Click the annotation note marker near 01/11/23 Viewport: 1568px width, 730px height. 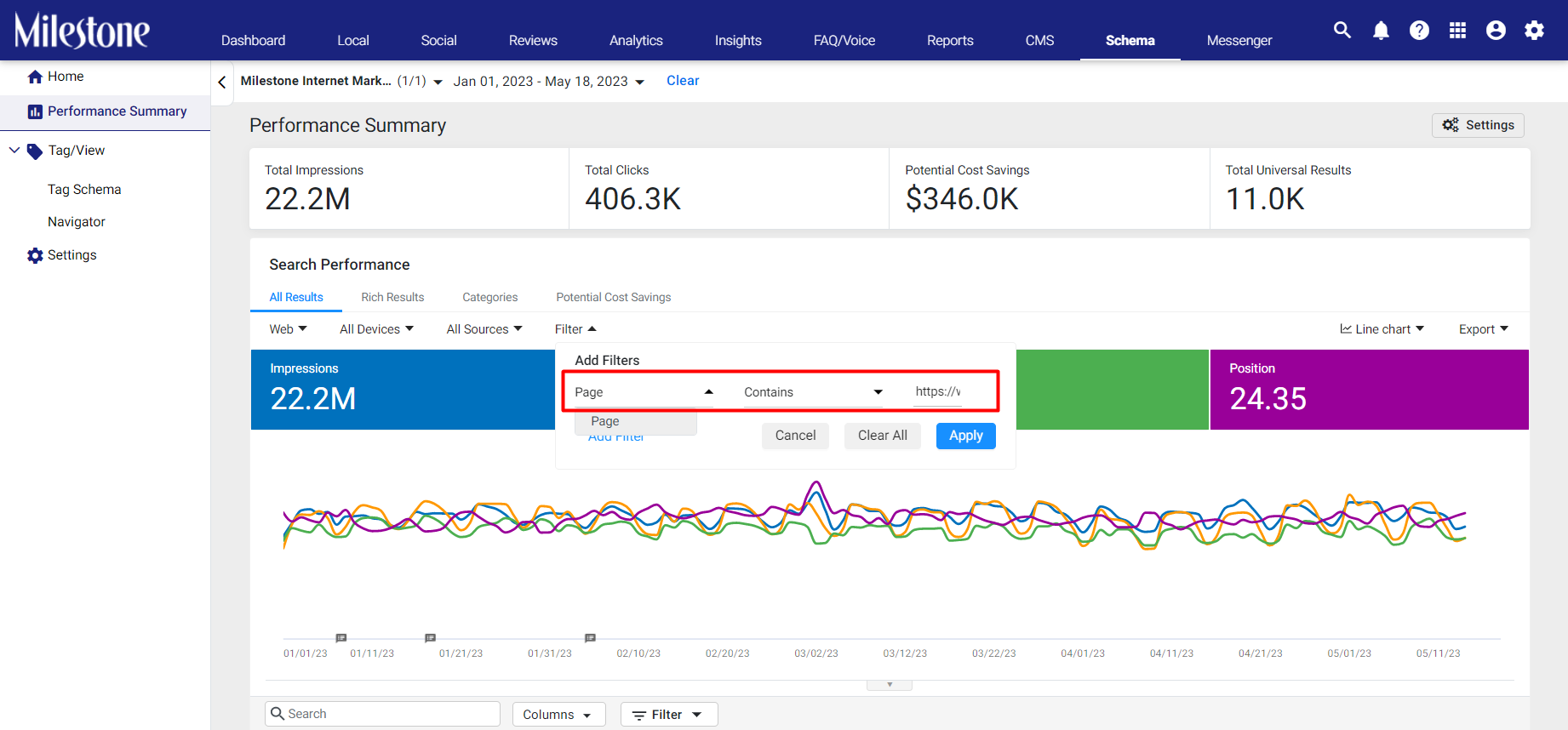click(341, 637)
